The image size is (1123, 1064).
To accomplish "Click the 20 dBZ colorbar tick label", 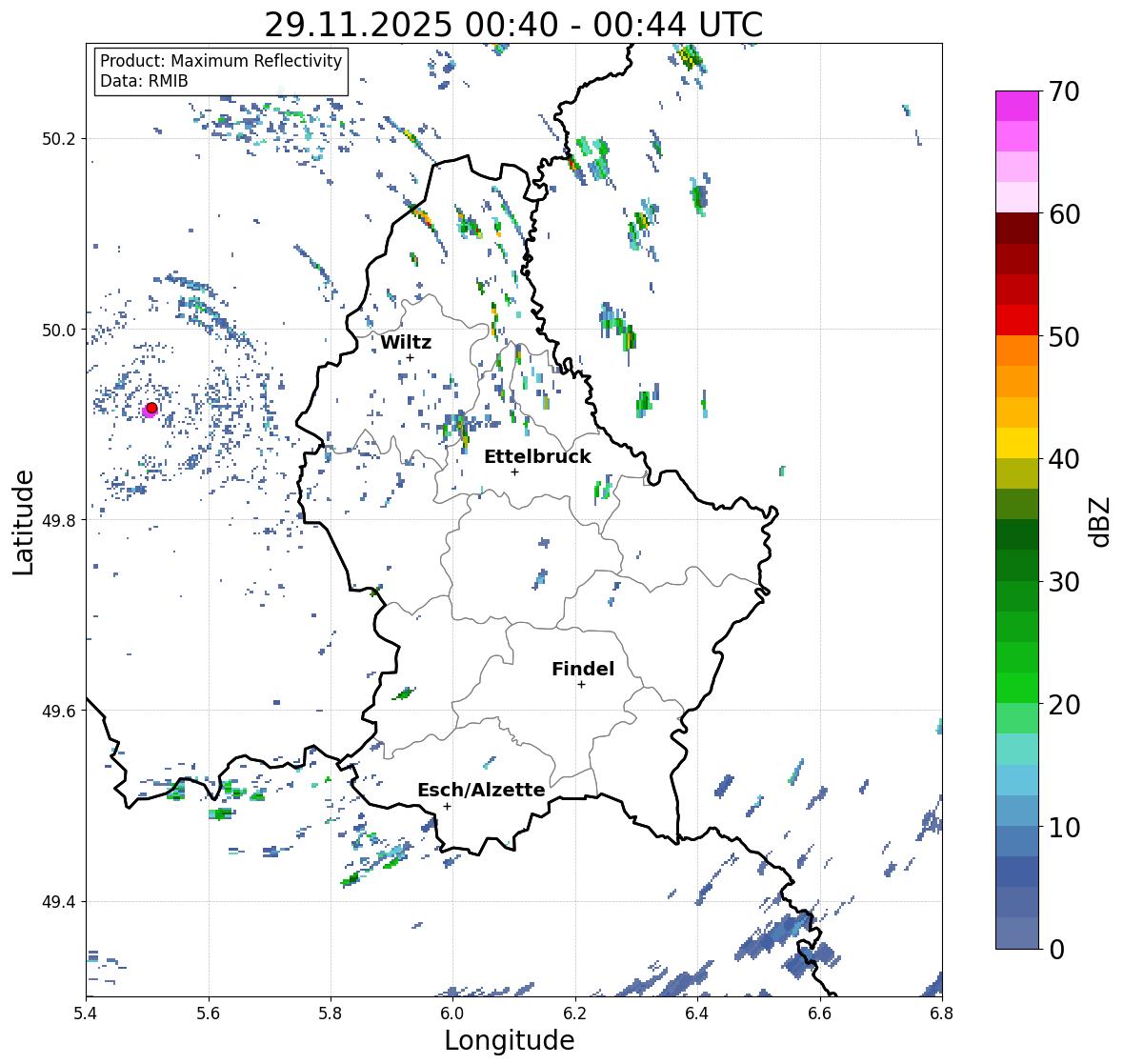I will [x=1064, y=705].
